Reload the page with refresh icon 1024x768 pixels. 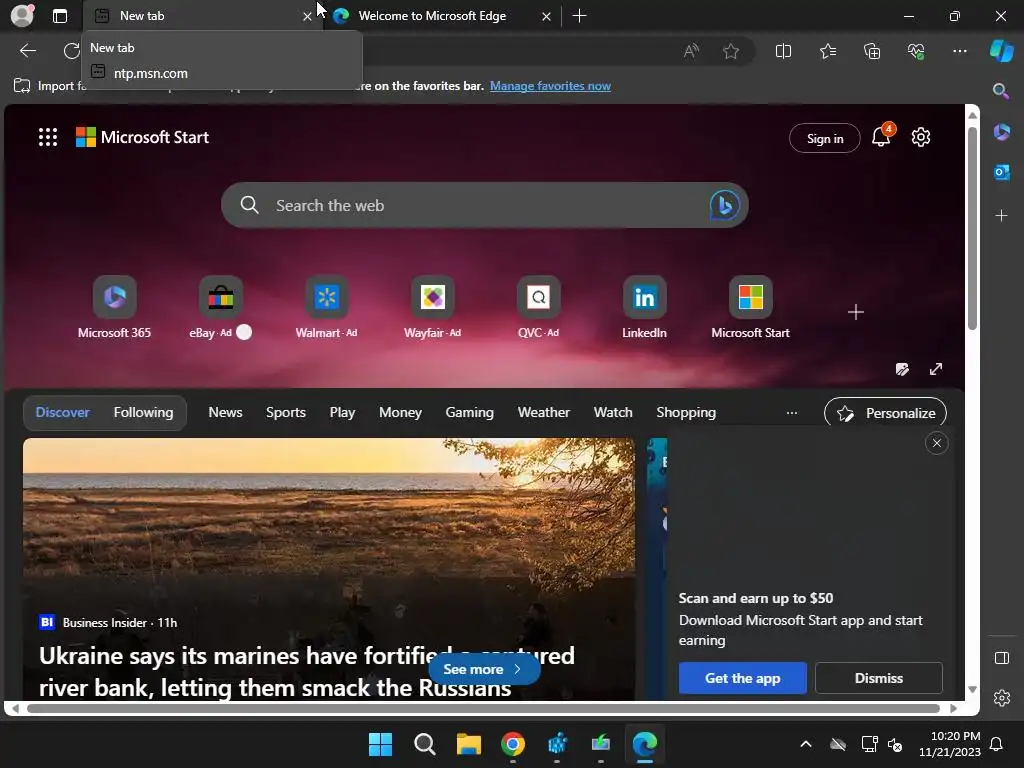pyautogui.click(x=71, y=51)
